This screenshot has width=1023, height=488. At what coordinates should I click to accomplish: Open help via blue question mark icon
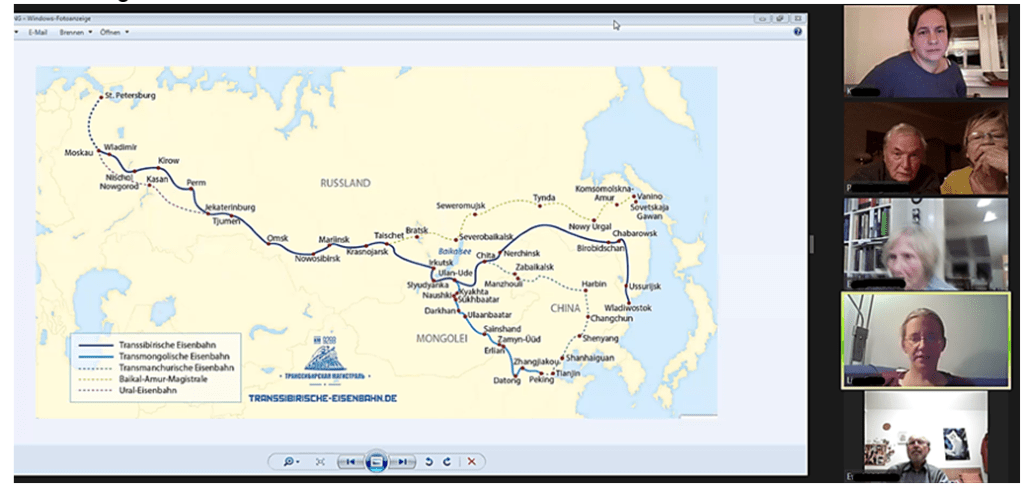pos(797,32)
